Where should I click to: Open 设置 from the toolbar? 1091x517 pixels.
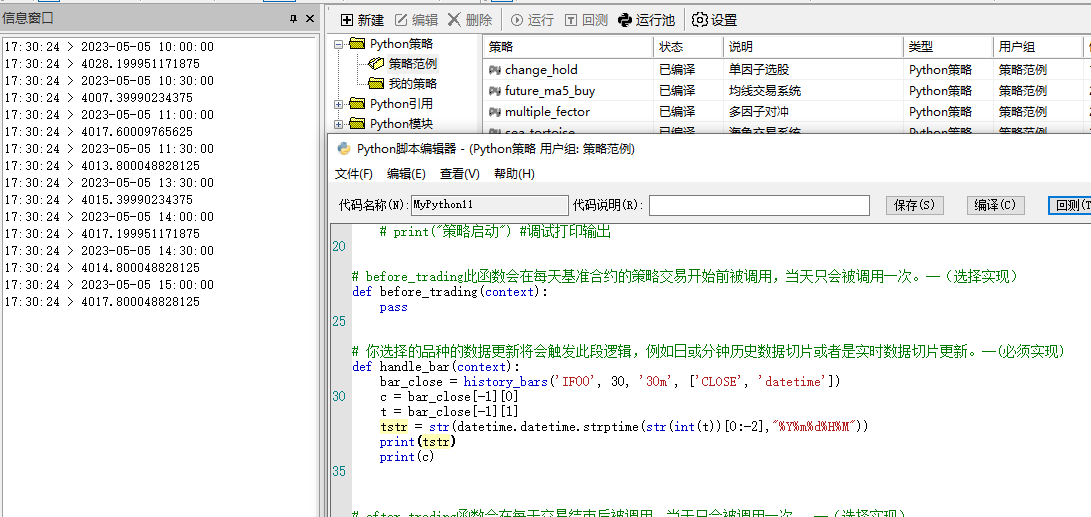715,20
